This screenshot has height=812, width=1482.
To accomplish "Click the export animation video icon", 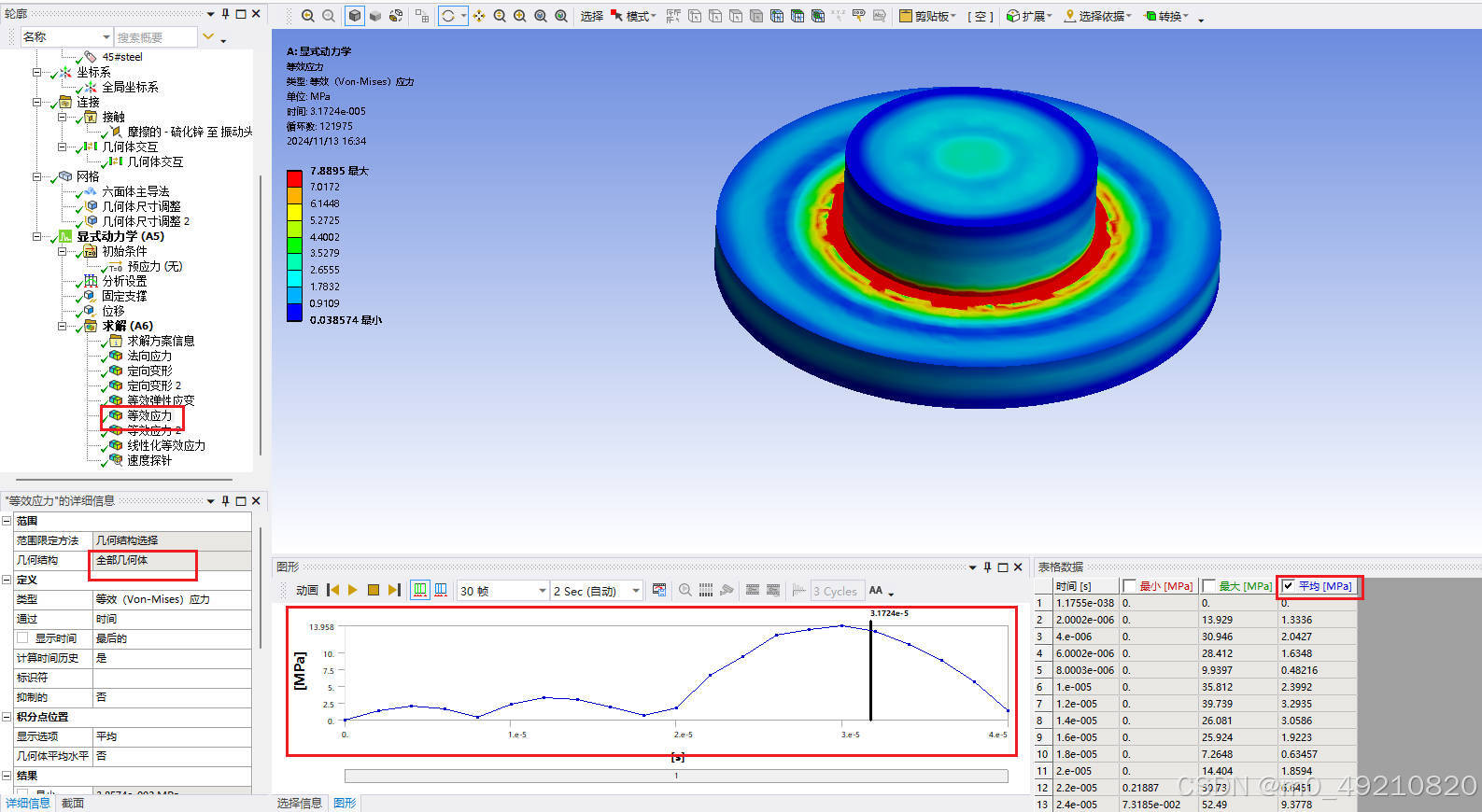I will (x=659, y=590).
